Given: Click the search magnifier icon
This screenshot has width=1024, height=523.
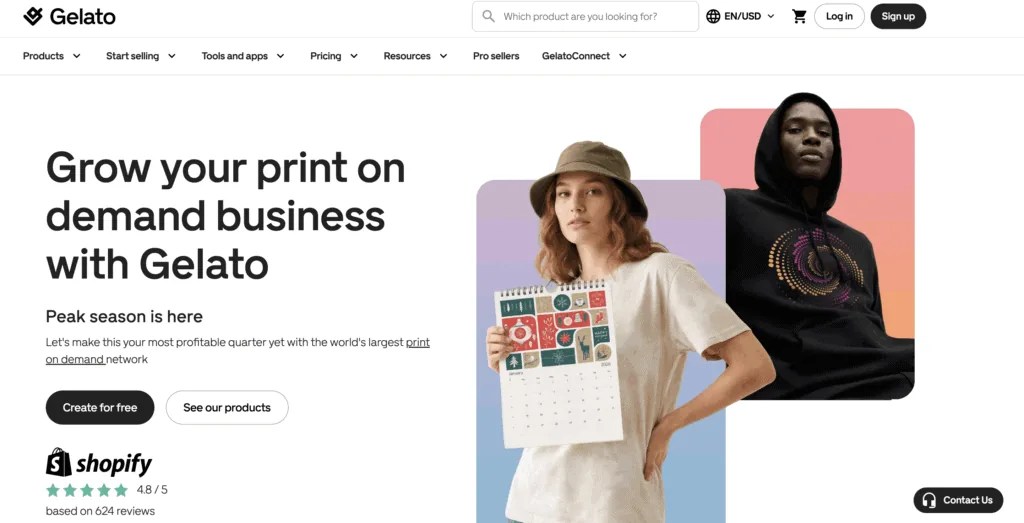Looking at the screenshot, I should pos(488,16).
